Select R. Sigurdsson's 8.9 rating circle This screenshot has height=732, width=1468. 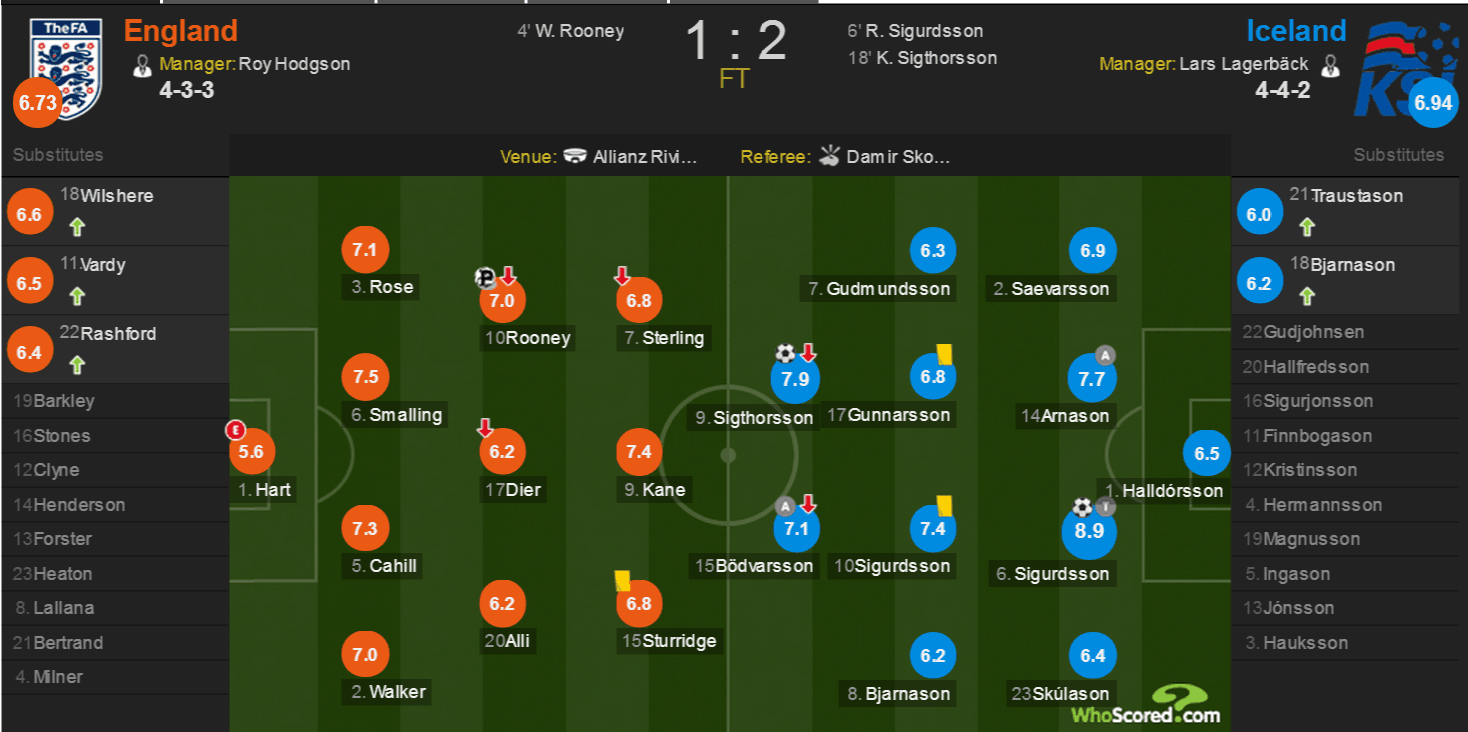[x=1089, y=531]
